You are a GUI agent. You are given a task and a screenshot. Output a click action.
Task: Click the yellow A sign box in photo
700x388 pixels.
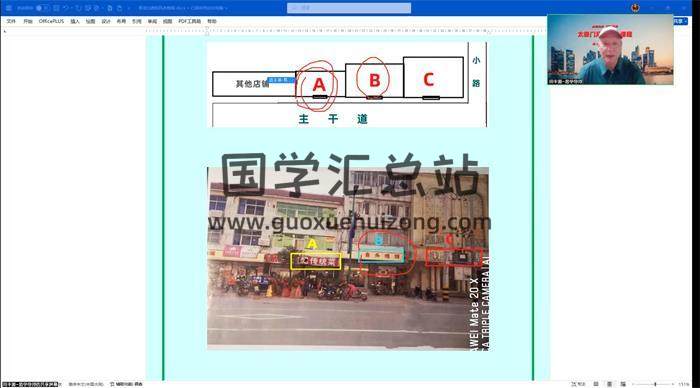(x=316, y=261)
